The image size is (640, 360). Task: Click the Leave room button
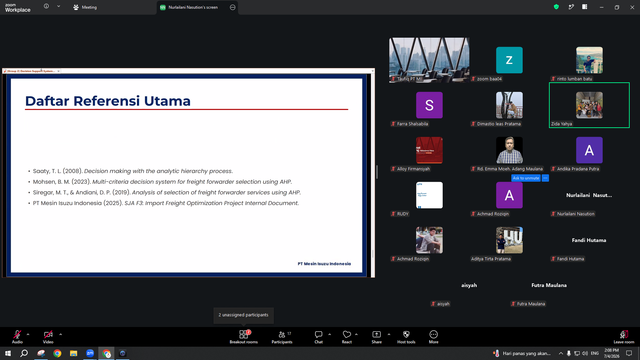624,337
